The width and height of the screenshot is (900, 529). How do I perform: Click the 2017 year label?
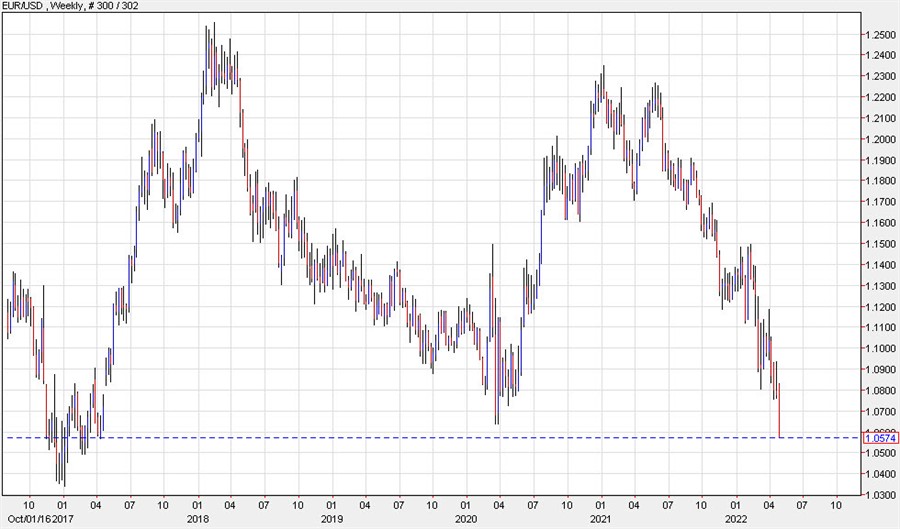[63, 519]
